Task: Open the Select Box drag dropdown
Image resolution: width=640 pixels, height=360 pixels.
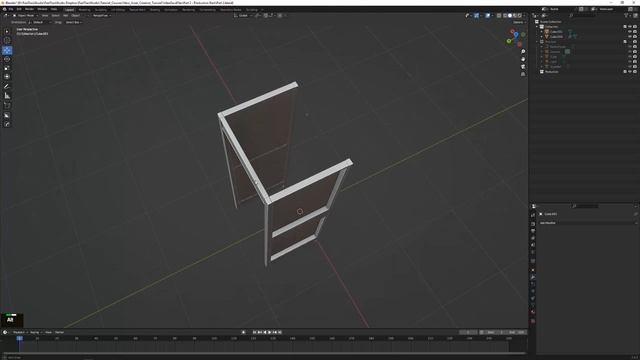Action: pos(73,22)
